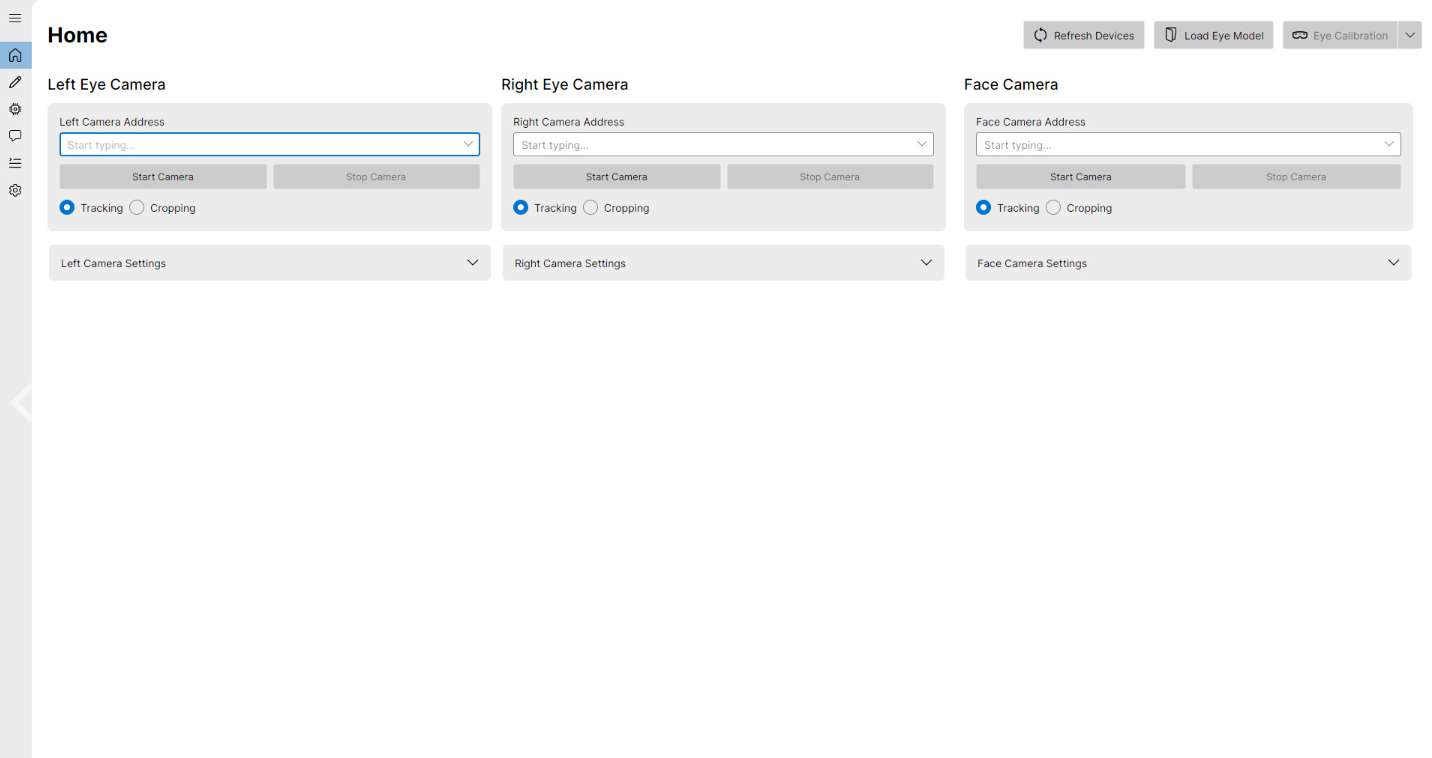Click the Load Eye Model button
This screenshot has width=1432, height=758.
point(1213,35)
